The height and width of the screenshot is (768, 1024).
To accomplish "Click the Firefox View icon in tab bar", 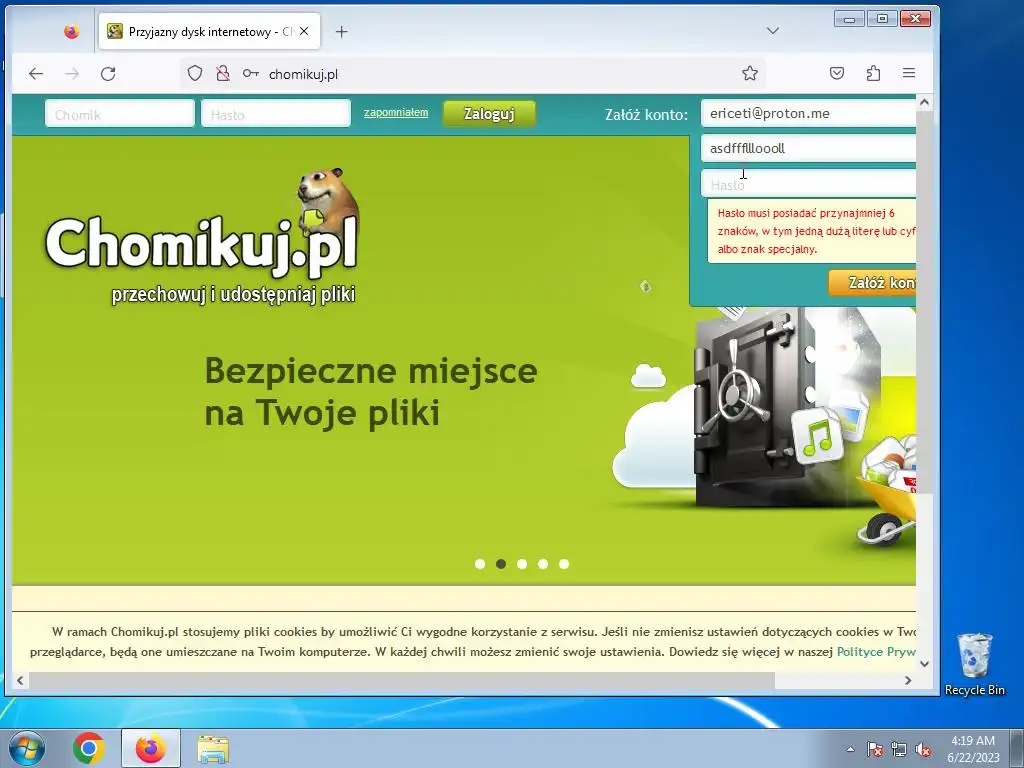I will pos(72,31).
